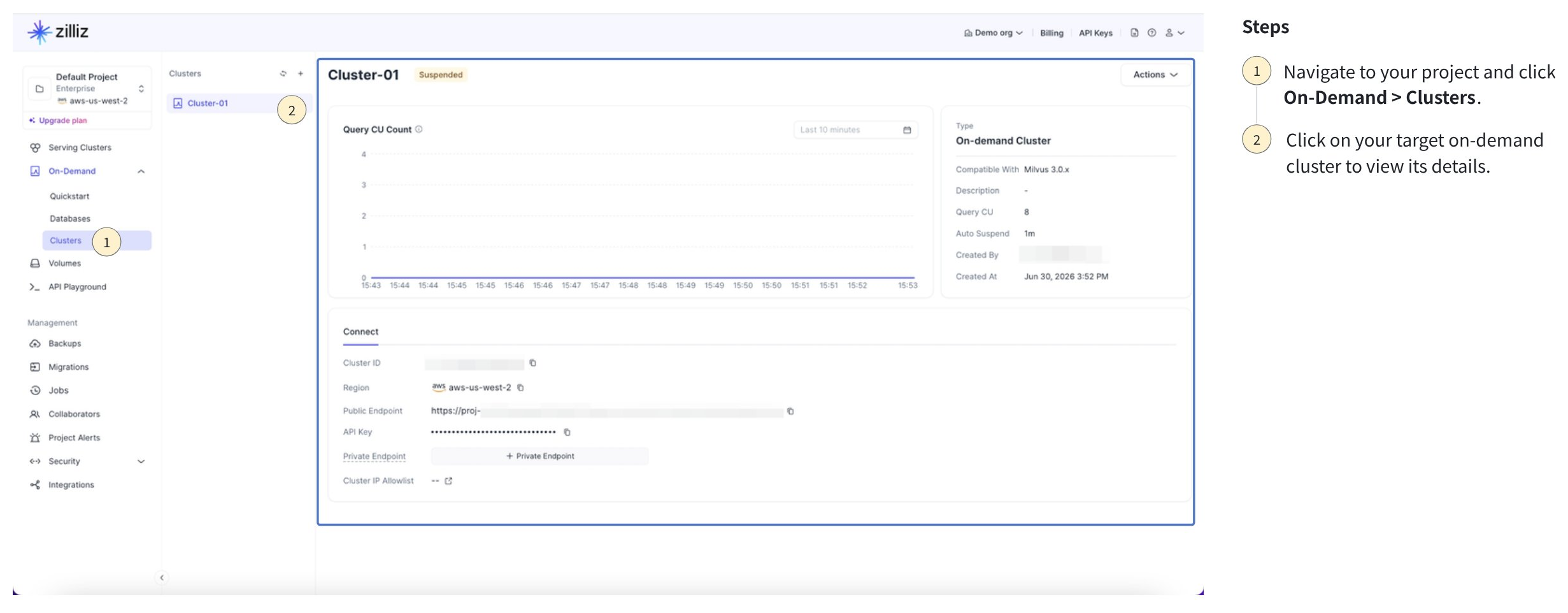Screen dimensions: 1568x613
Task: Click the On-demand Cluster type text
Action: coord(1003,141)
